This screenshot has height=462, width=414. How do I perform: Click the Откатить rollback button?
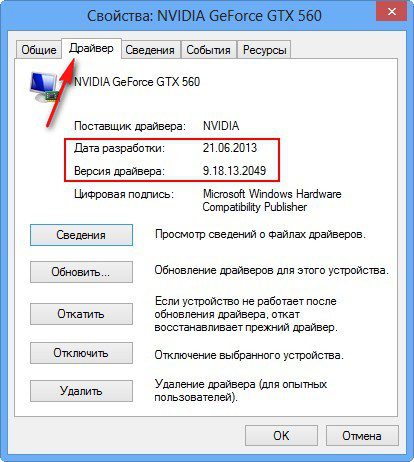[81, 314]
